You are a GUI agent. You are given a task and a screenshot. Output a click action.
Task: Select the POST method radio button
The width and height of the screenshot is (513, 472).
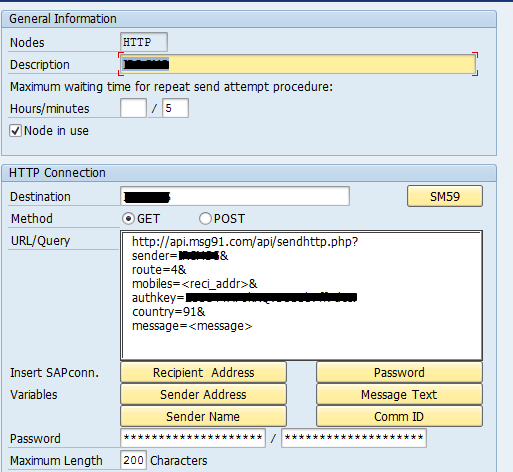(205, 219)
